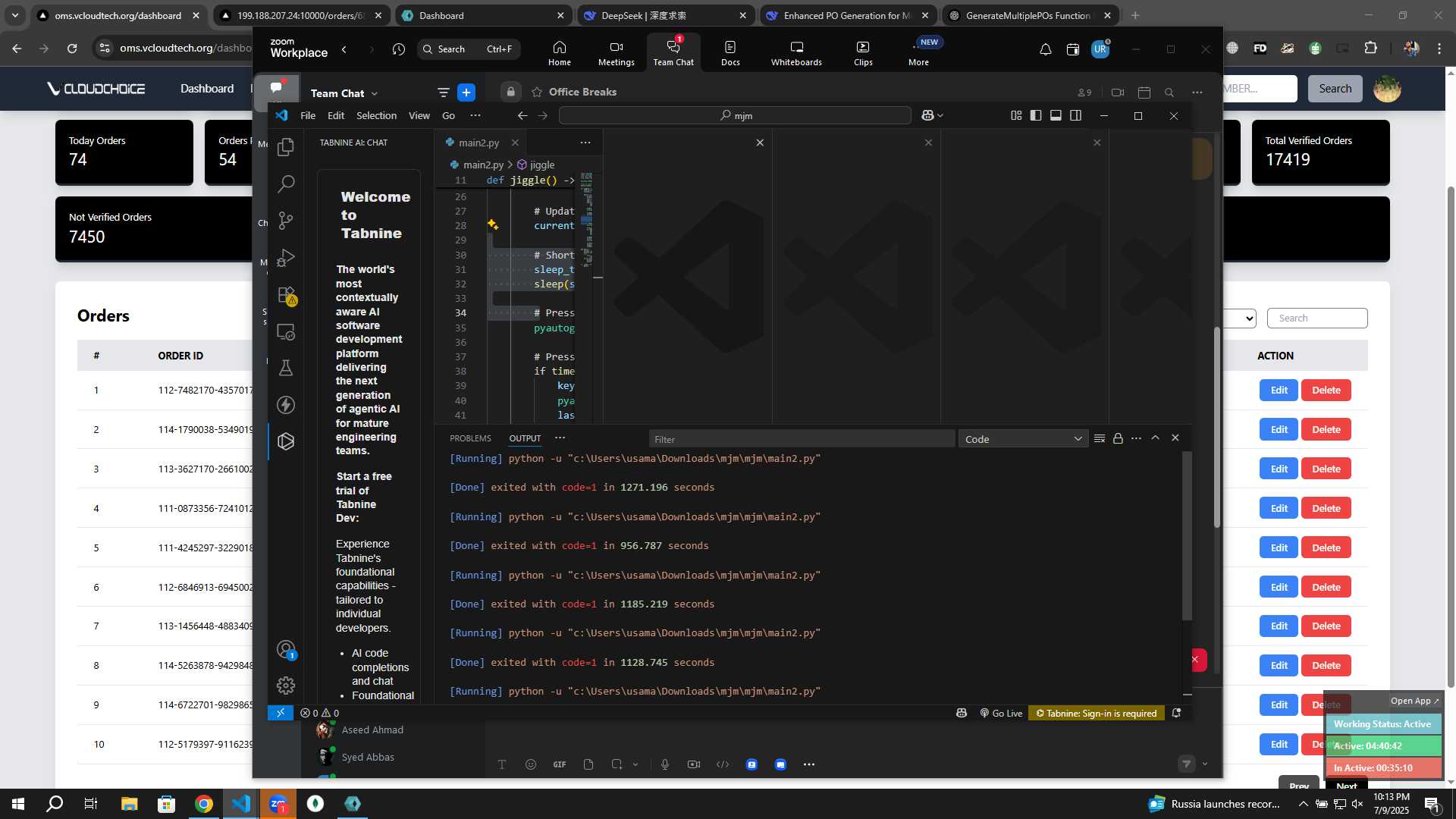Open the Run and Debug view
The image size is (1456, 819).
click(286, 258)
